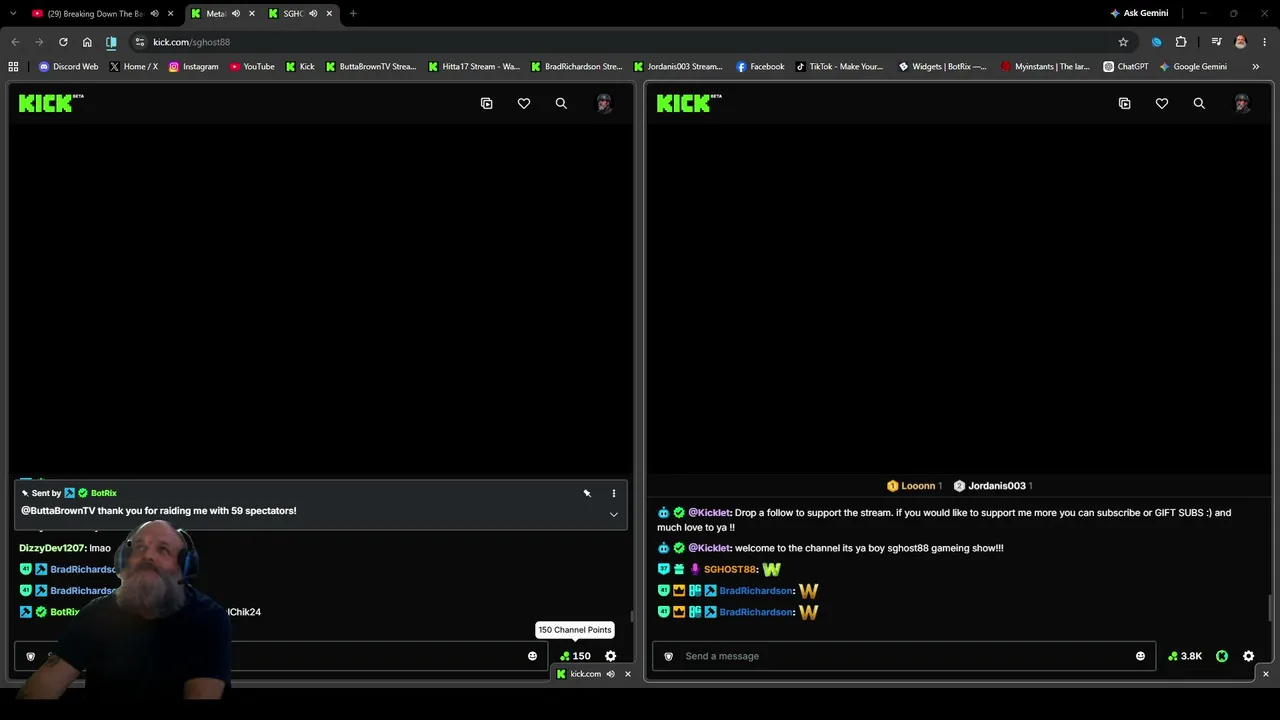Open search in the left Kick pane

[561, 103]
